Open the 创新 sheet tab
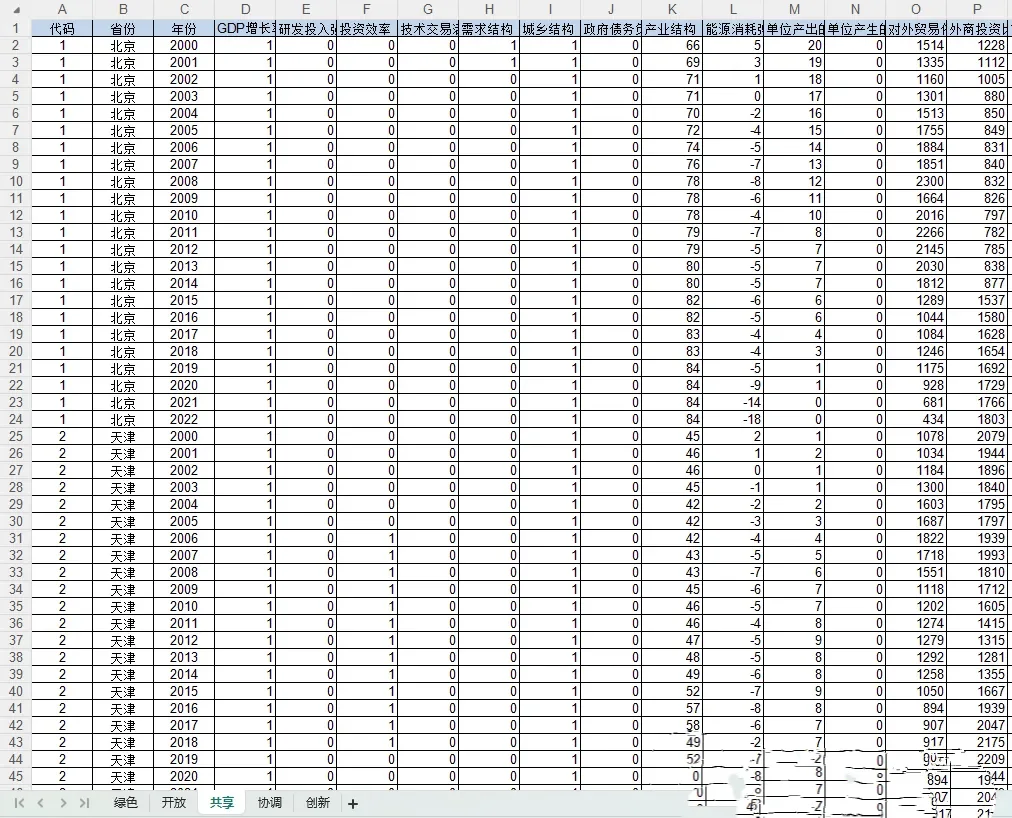 coord(318,803)
